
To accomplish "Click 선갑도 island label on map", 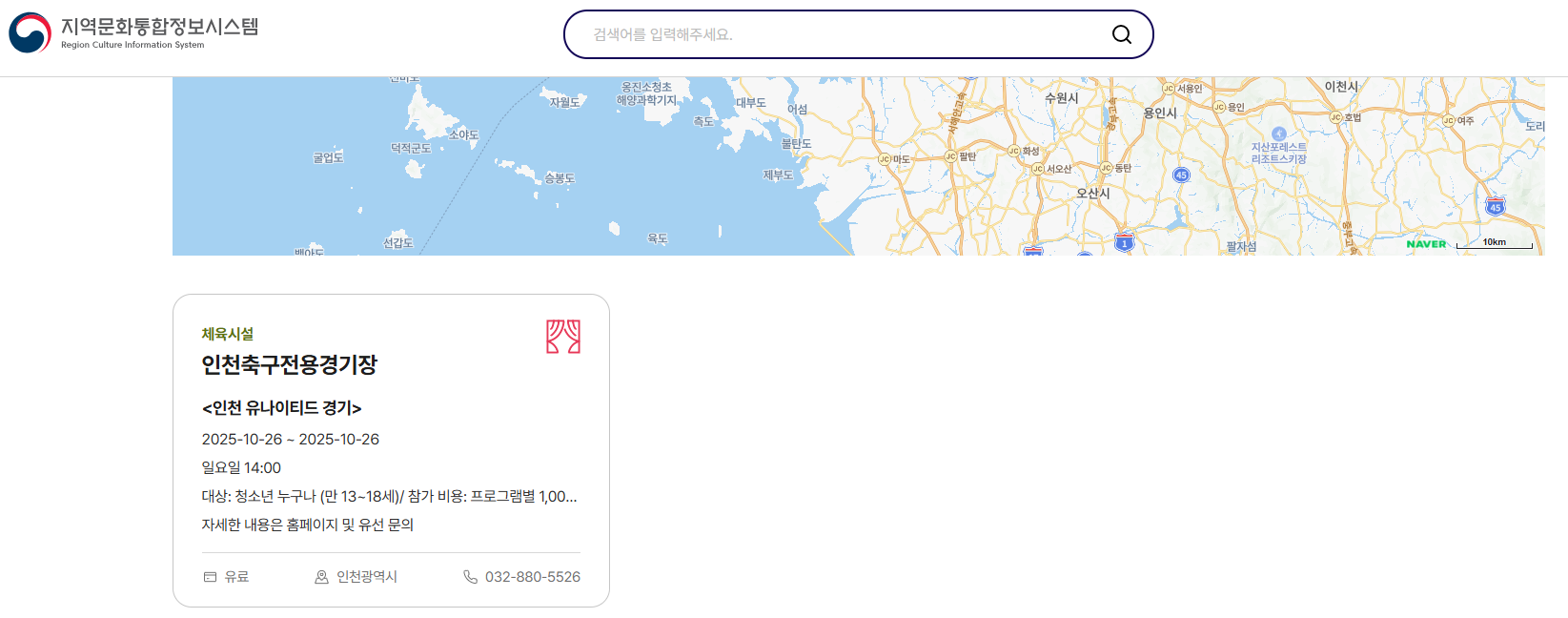I will [398, 243].
